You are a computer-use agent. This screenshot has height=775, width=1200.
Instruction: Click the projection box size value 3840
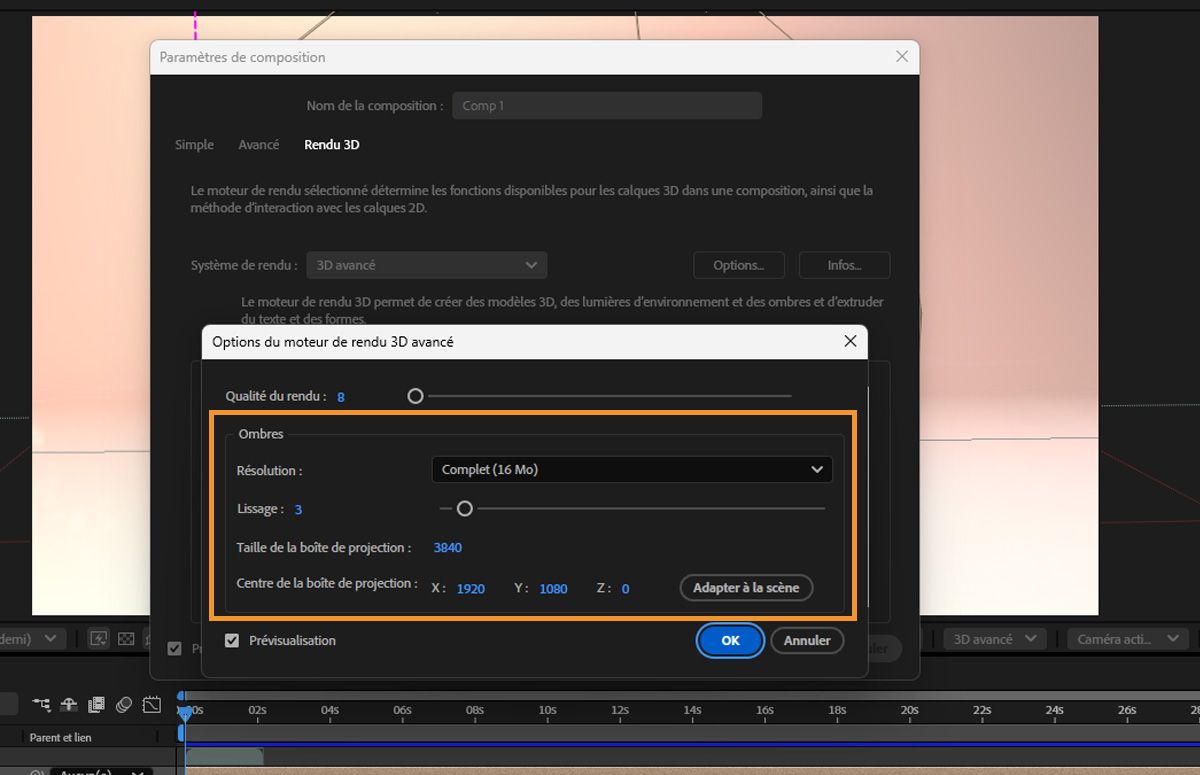point(448,547)
